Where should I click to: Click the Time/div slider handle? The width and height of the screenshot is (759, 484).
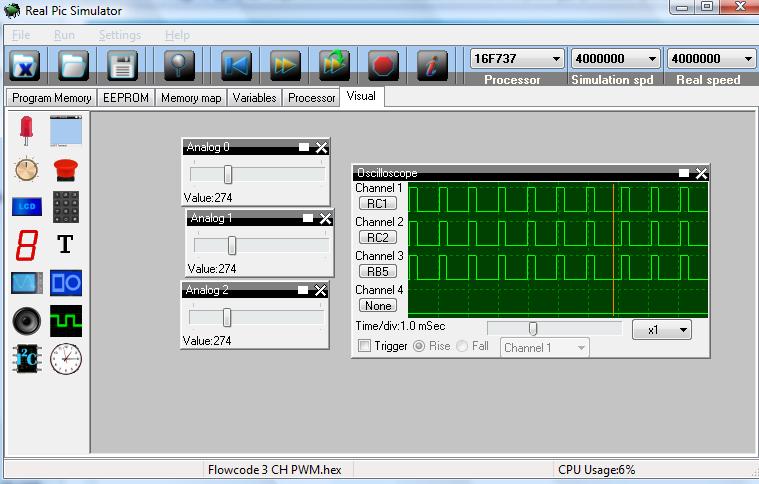point(532,329)
